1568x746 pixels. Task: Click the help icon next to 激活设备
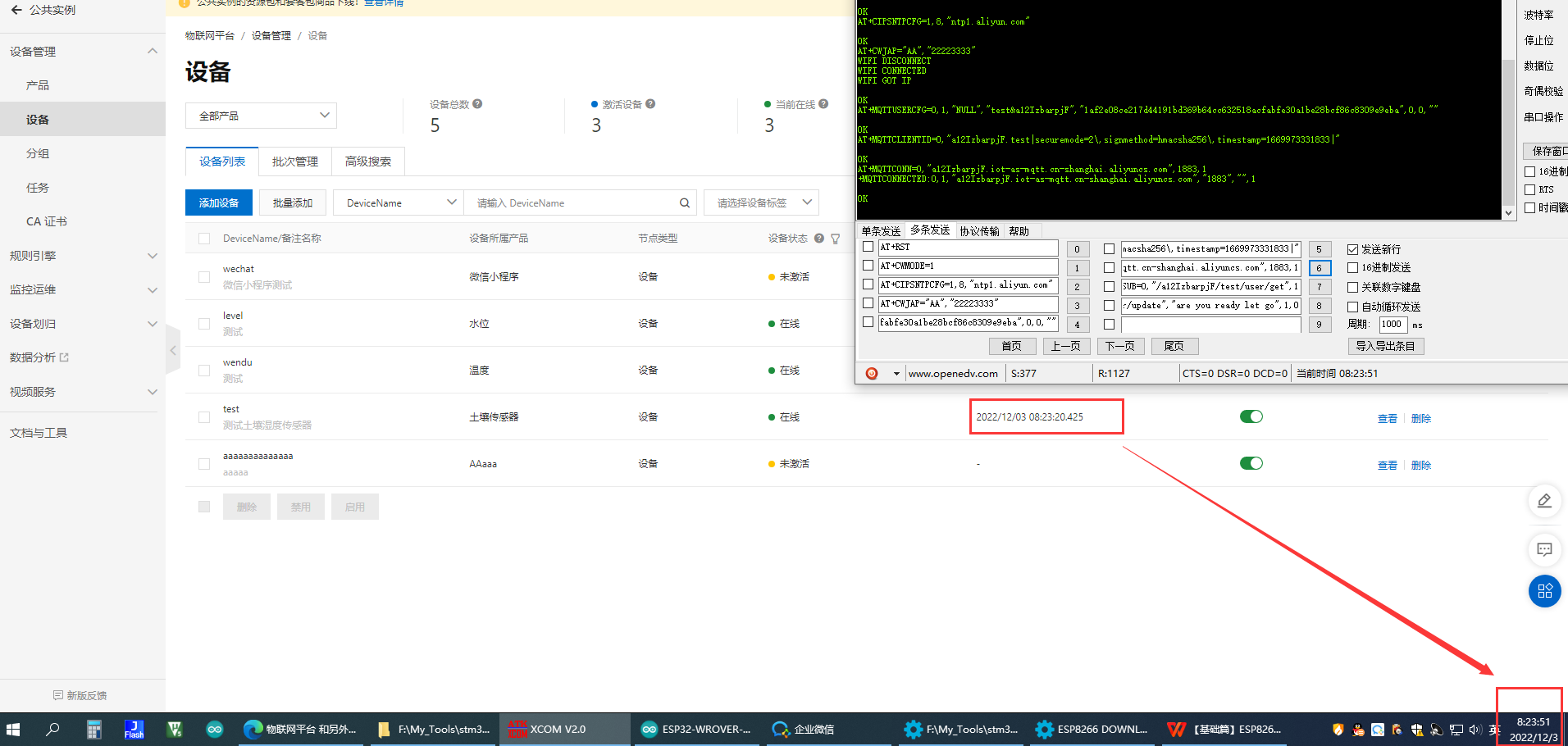coord(650,104)
